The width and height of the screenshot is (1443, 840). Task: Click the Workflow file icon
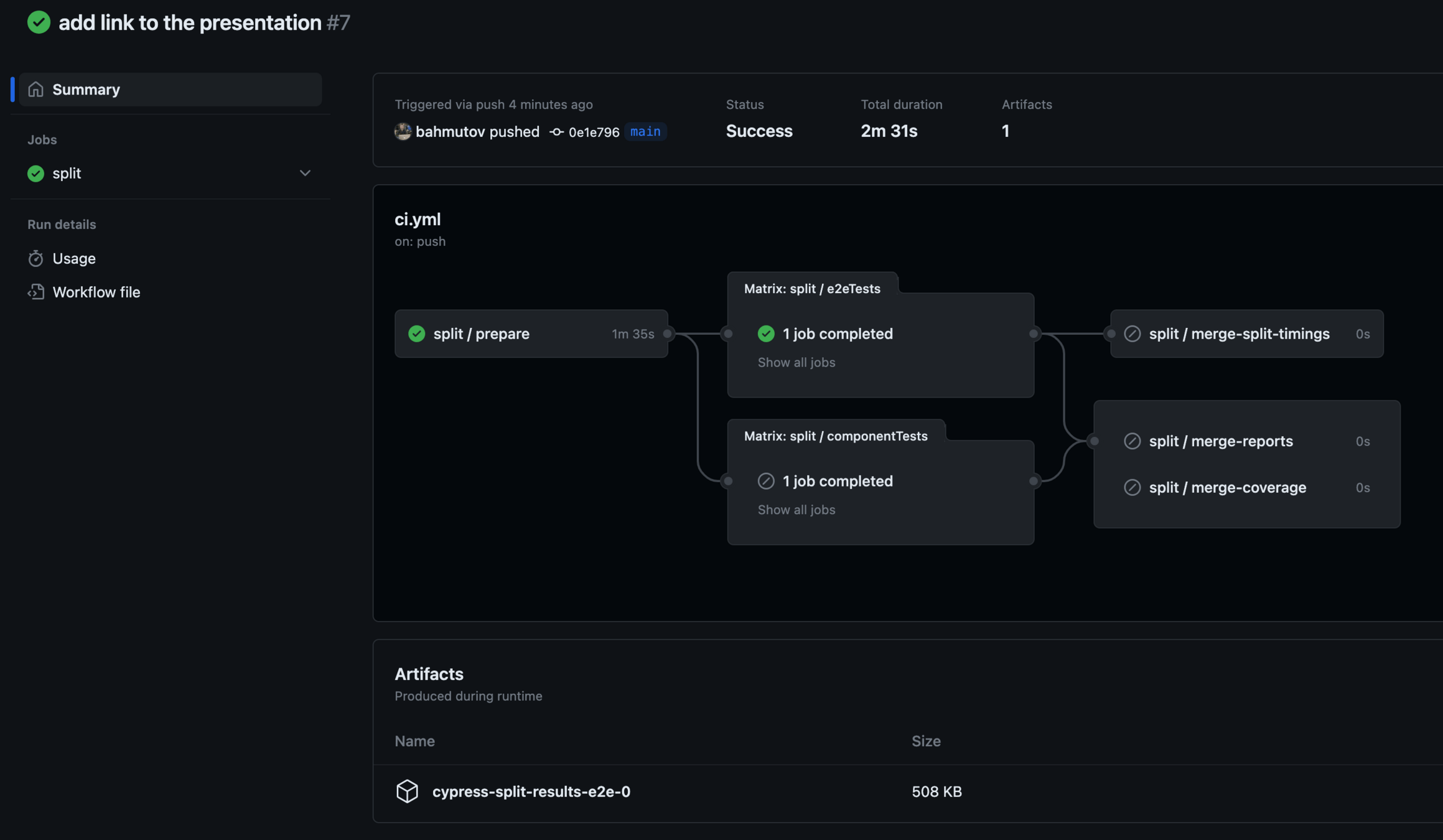tap(35, 292)
